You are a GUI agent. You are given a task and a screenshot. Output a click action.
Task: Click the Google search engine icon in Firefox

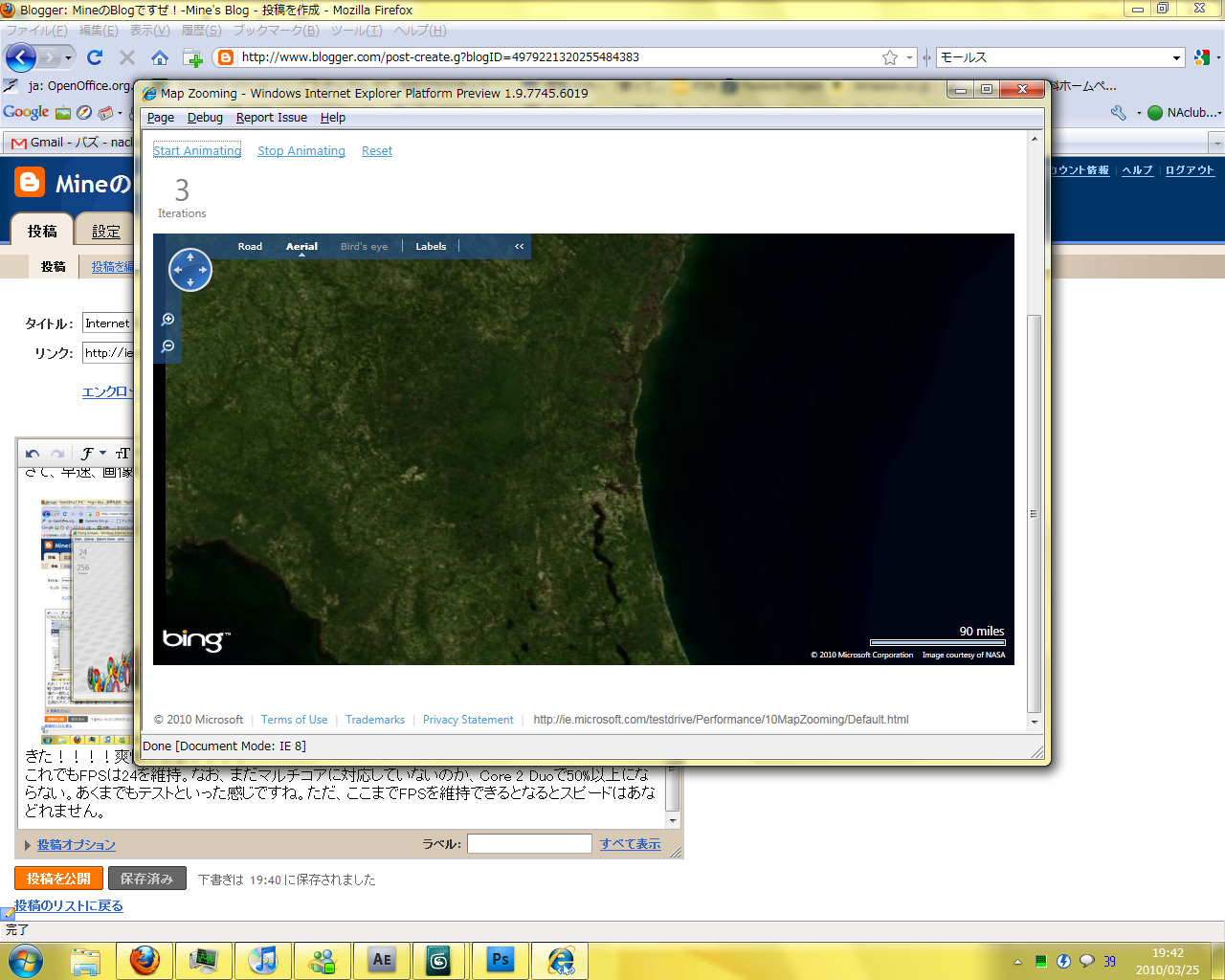pyautogui.click(x=1202, y=57)
